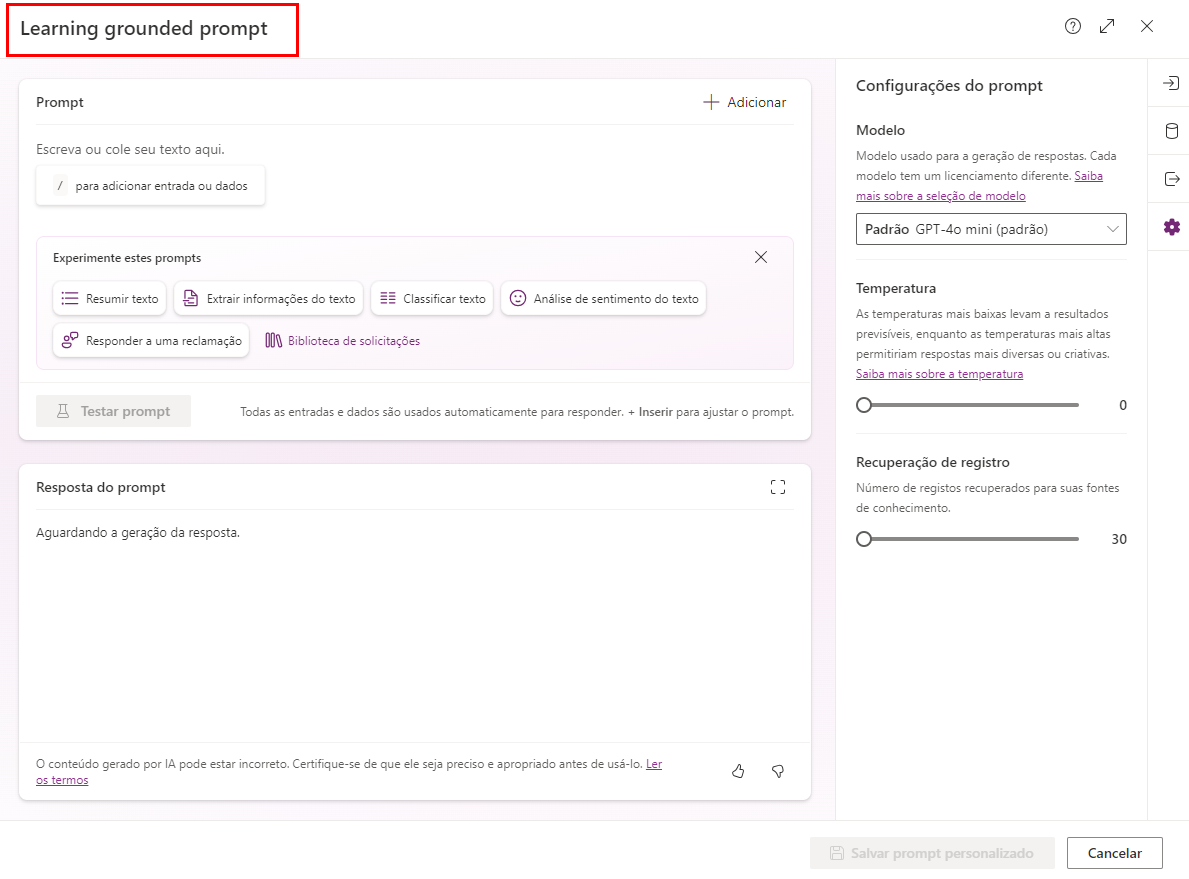Click the Cancelar button

click(x=1115, y=853)
